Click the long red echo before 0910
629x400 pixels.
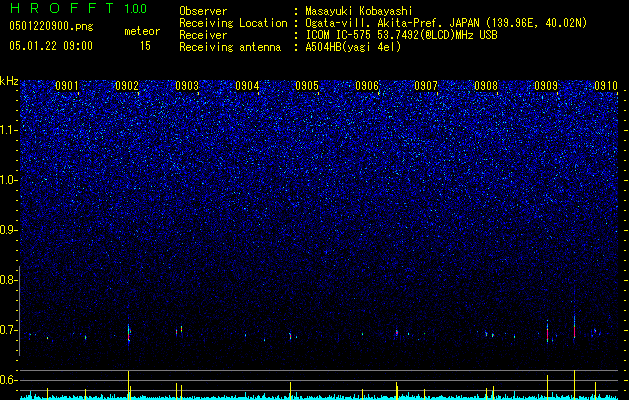pos(574,327)
